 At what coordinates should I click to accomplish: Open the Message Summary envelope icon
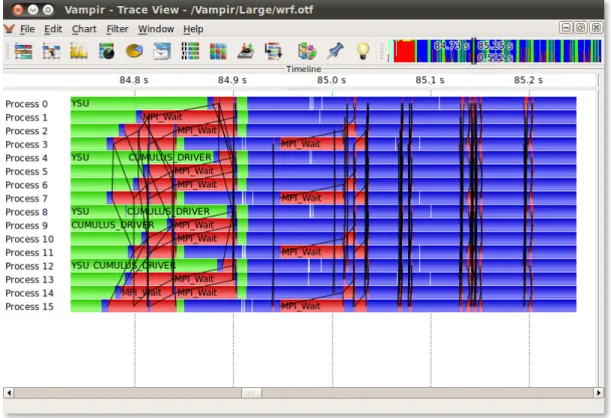[x=162, y=51]
